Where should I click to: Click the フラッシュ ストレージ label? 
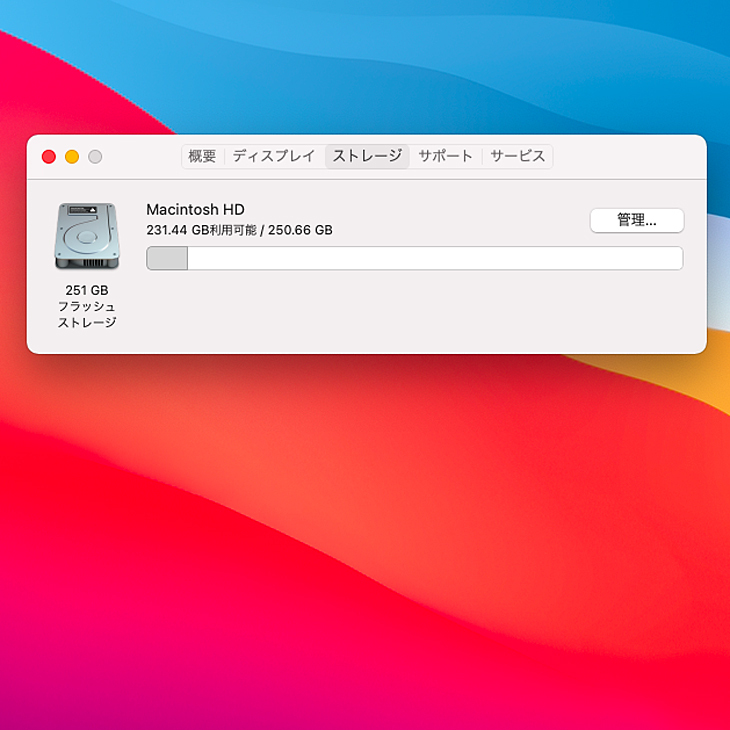pos(87,314)
